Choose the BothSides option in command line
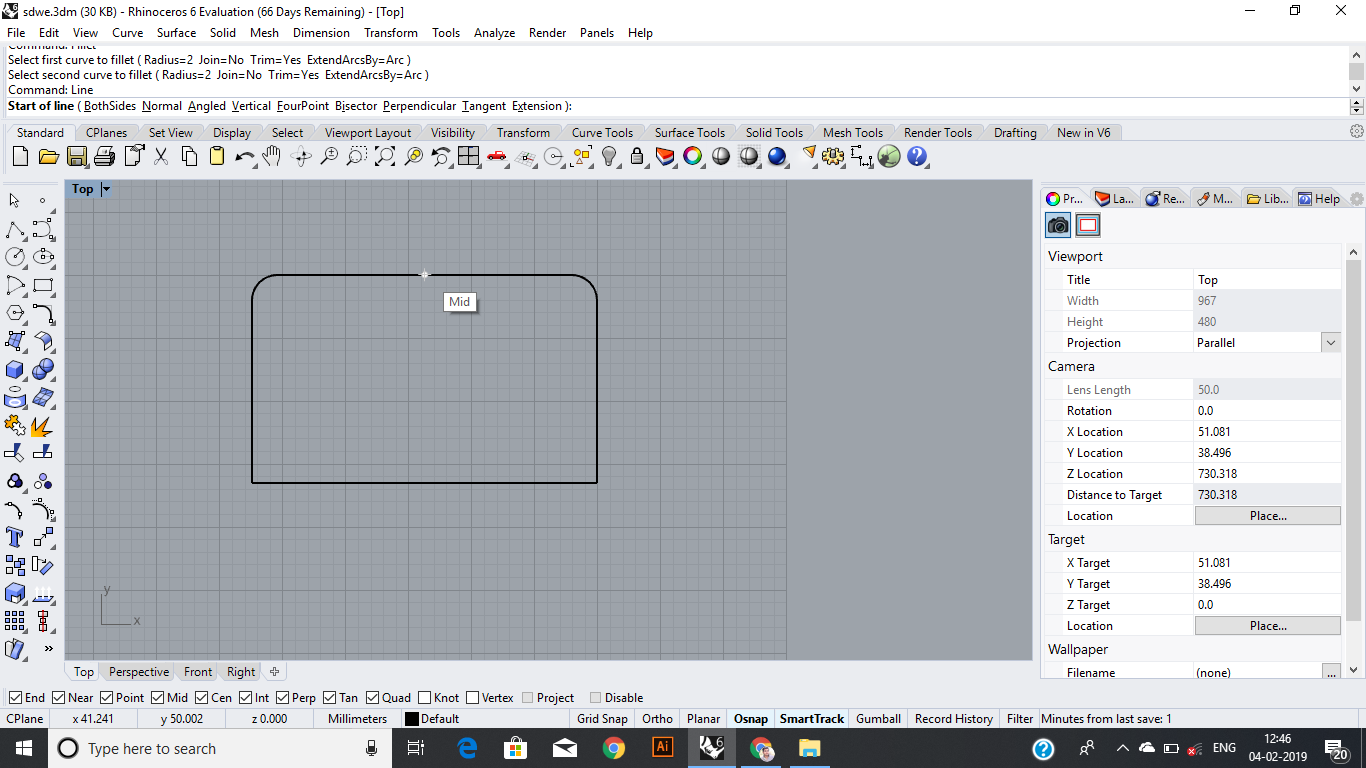 pyautogui.click(x=109, y=106)
